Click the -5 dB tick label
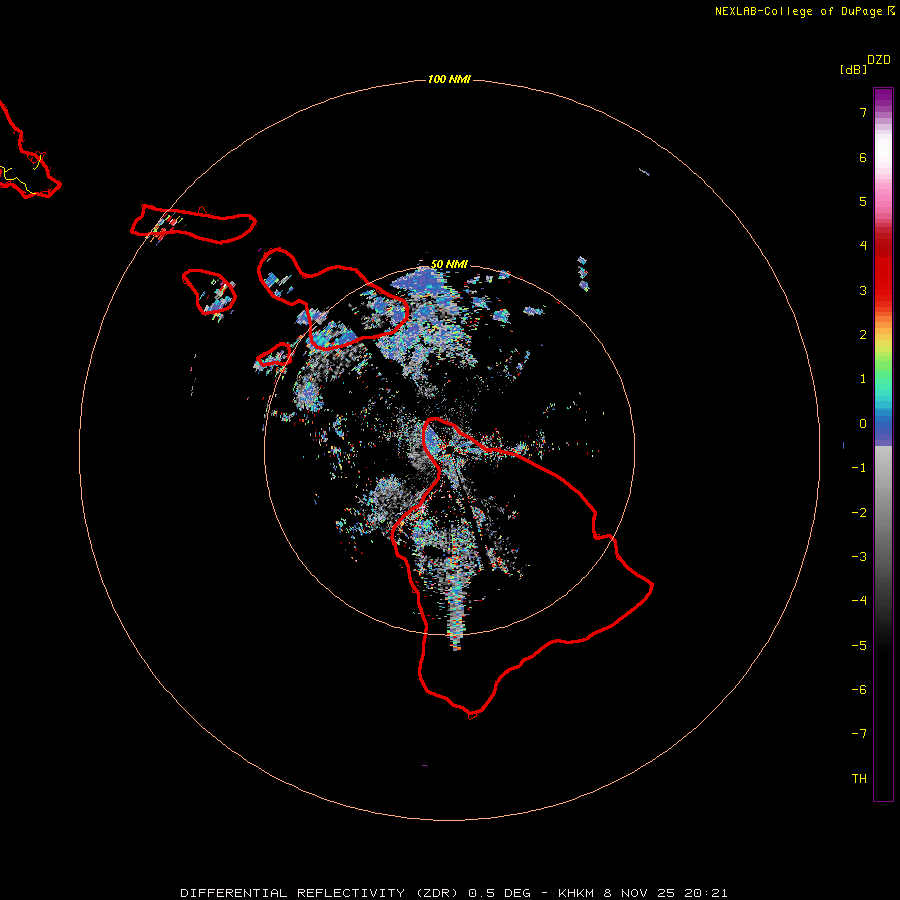 (x=859, y=646)
